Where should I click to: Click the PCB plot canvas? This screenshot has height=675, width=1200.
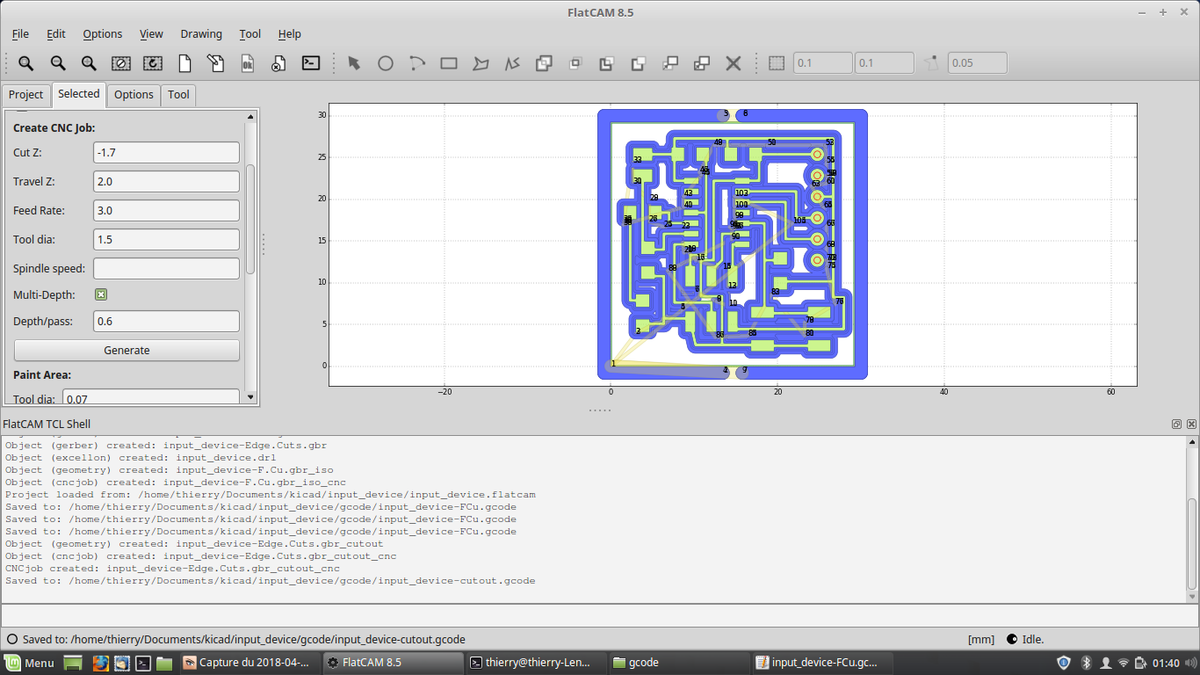tap(733, 245)
